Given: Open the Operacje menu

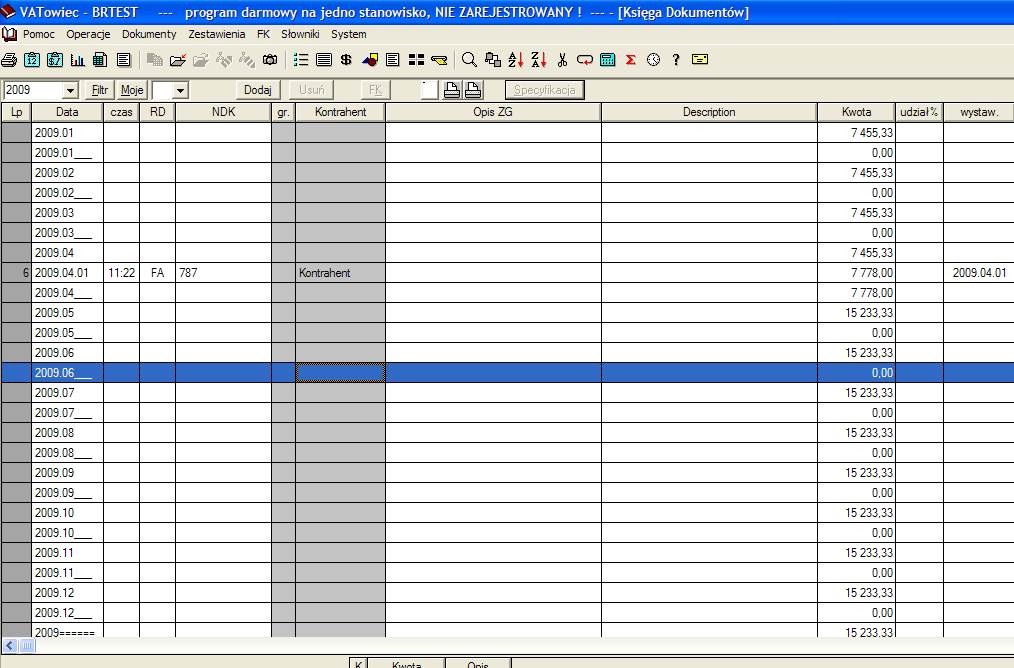Looking at the screenshot, I should pyautogui.click(x=88, y=34).
